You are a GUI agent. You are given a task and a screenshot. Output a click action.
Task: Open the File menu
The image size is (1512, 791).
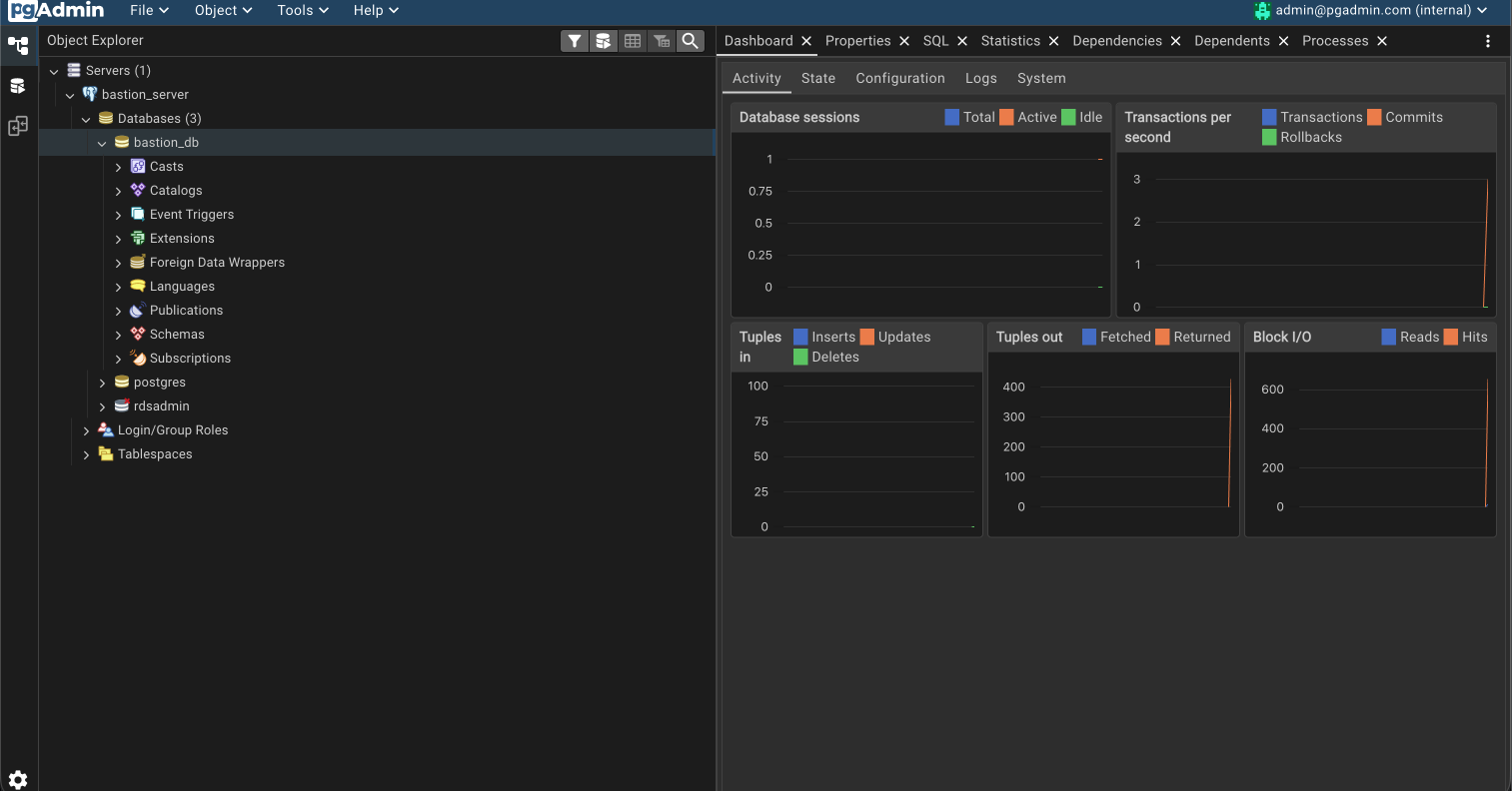(149, 10)
